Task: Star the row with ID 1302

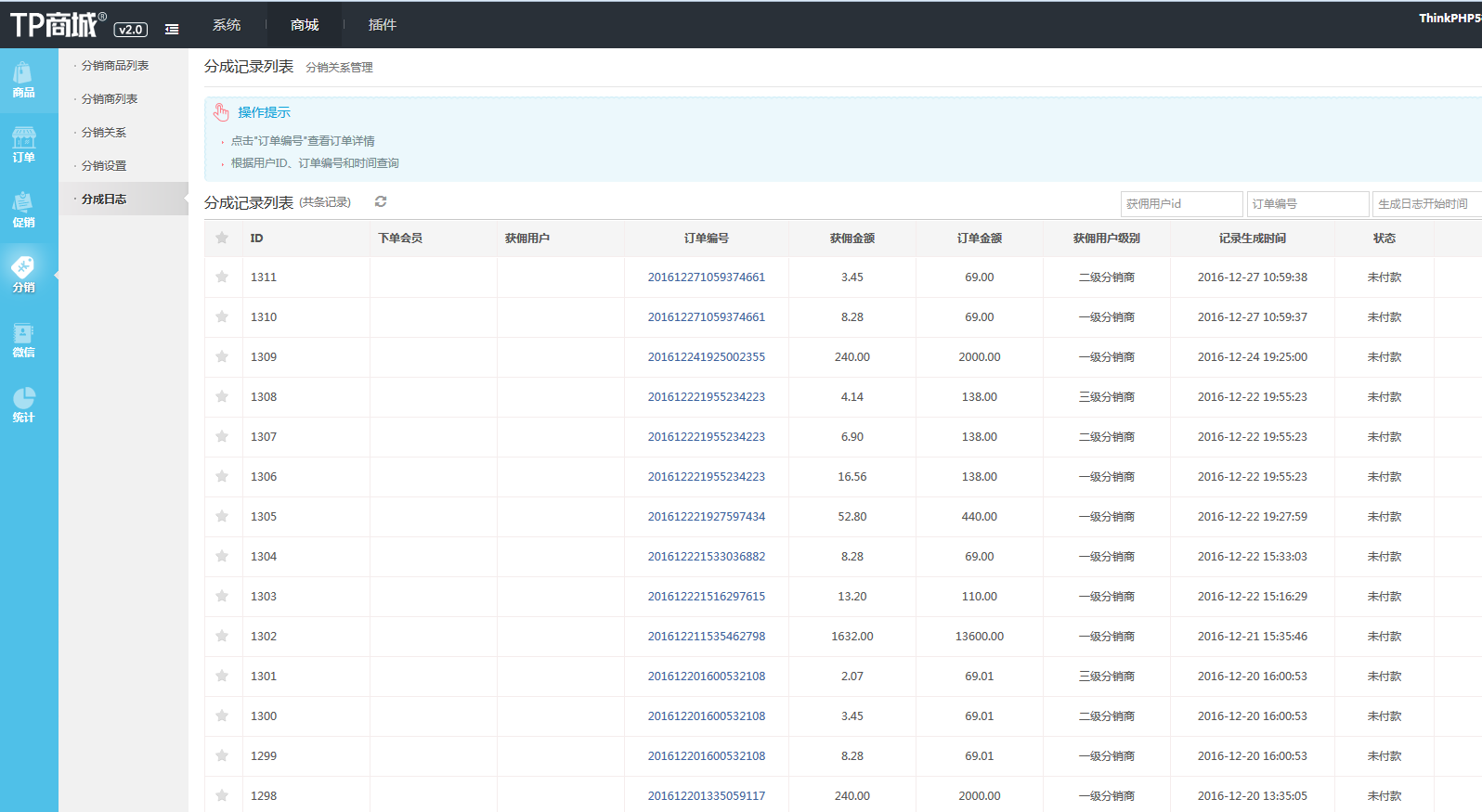Action: click(222, 636)
